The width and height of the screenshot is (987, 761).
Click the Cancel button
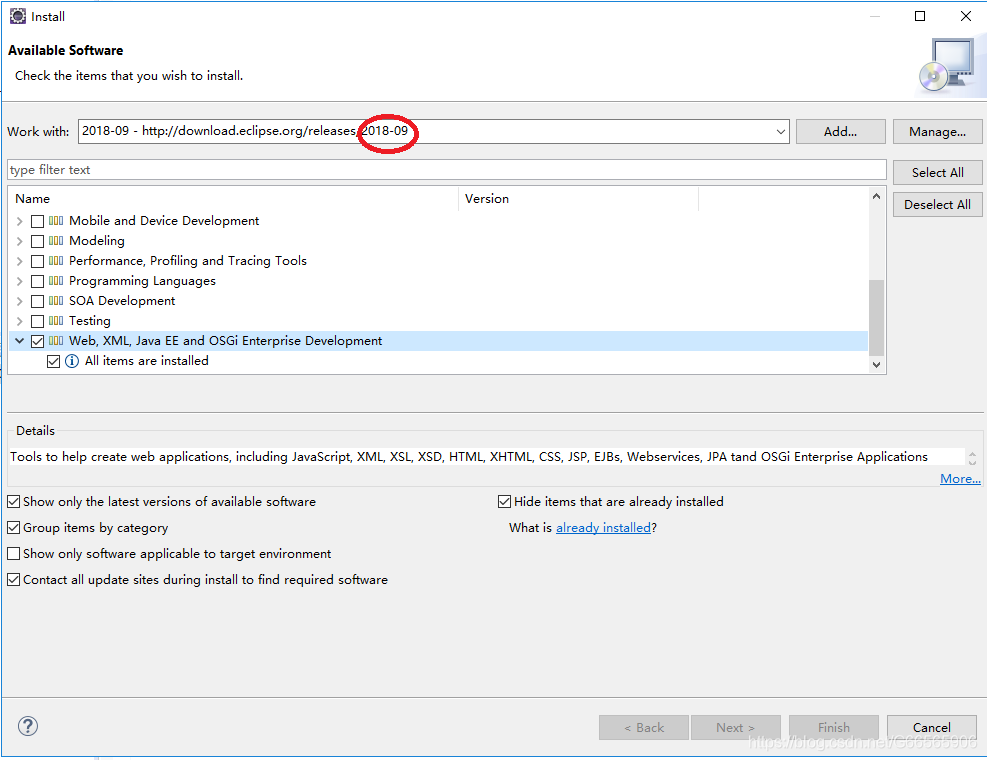pyautogui.click(x=932, y=728)
